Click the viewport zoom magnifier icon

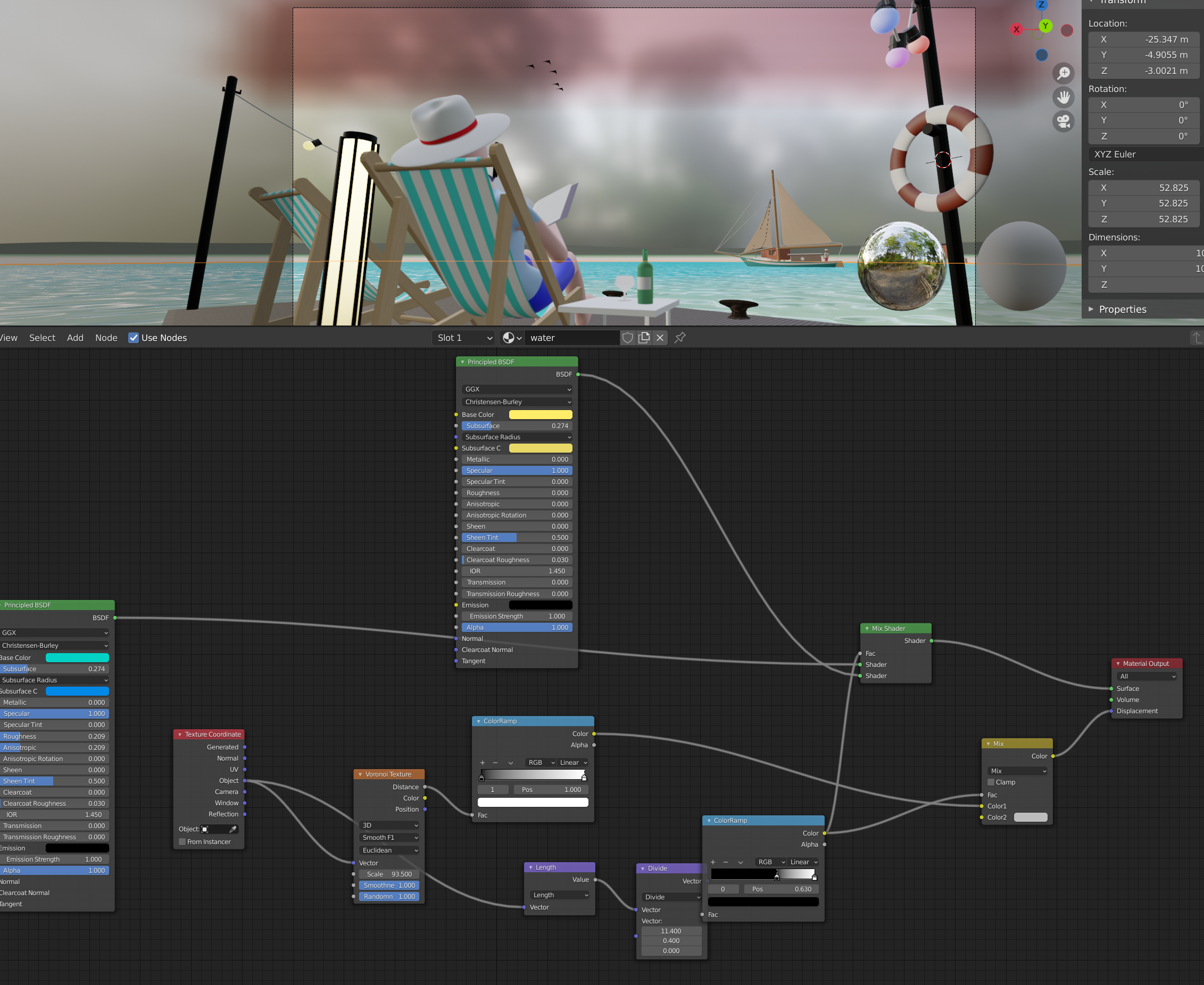point(1063,74)
